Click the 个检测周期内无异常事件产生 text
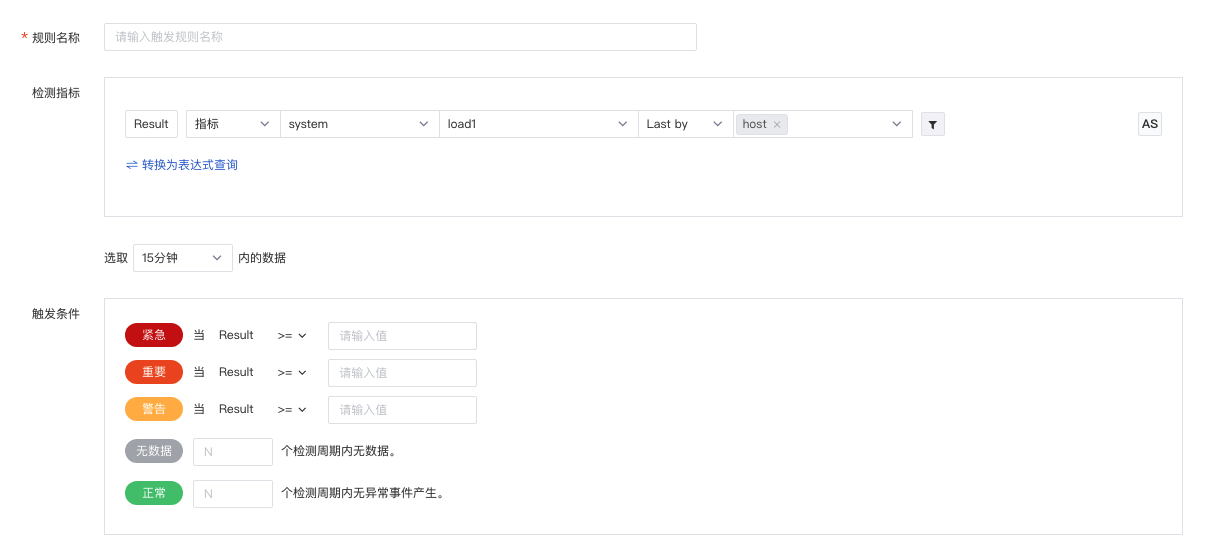This screenshot has width=1205, height=550. pyautogui.click(x=362, y=494)
